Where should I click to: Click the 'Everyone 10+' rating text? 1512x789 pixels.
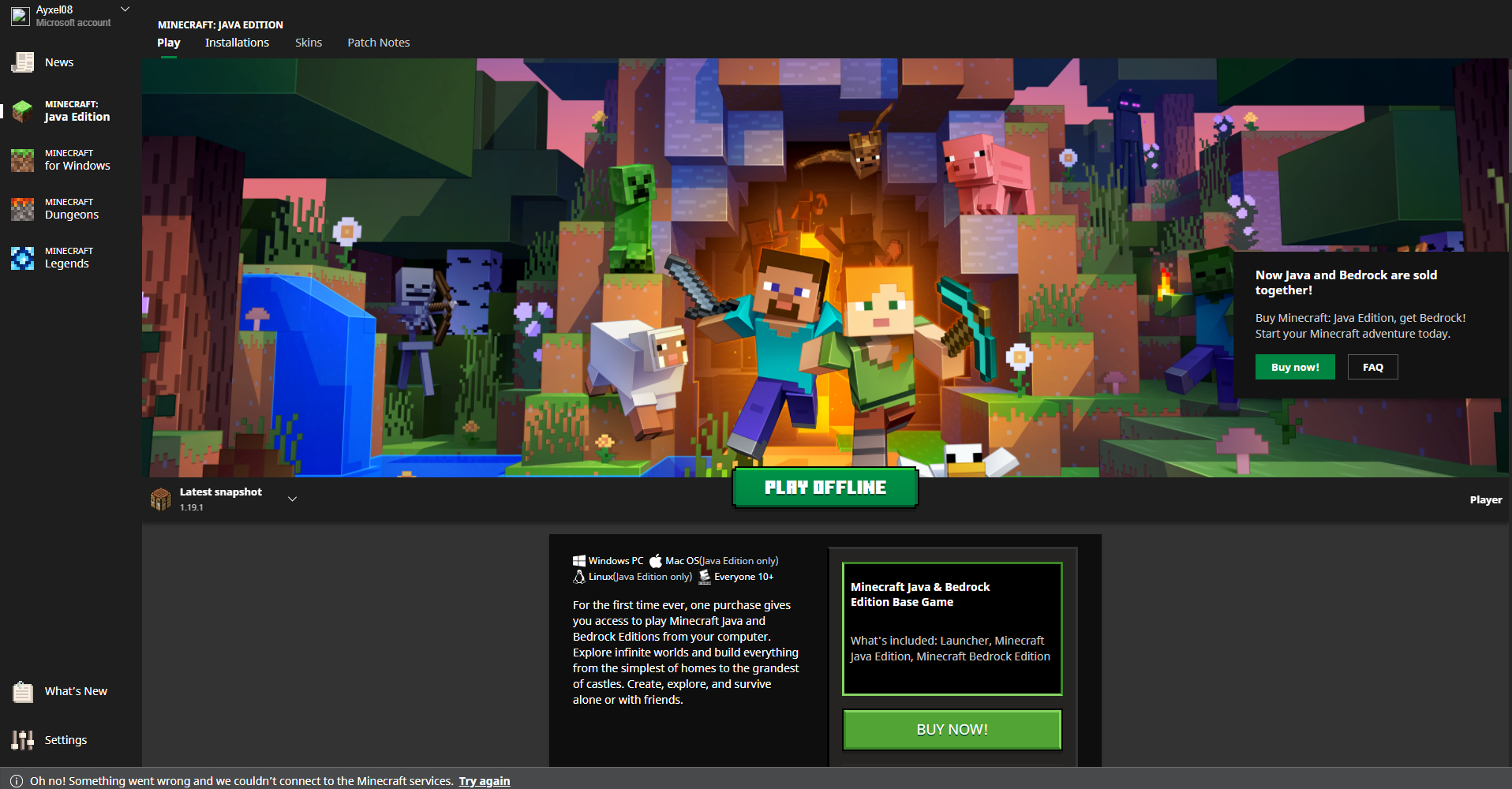(744, 577)
